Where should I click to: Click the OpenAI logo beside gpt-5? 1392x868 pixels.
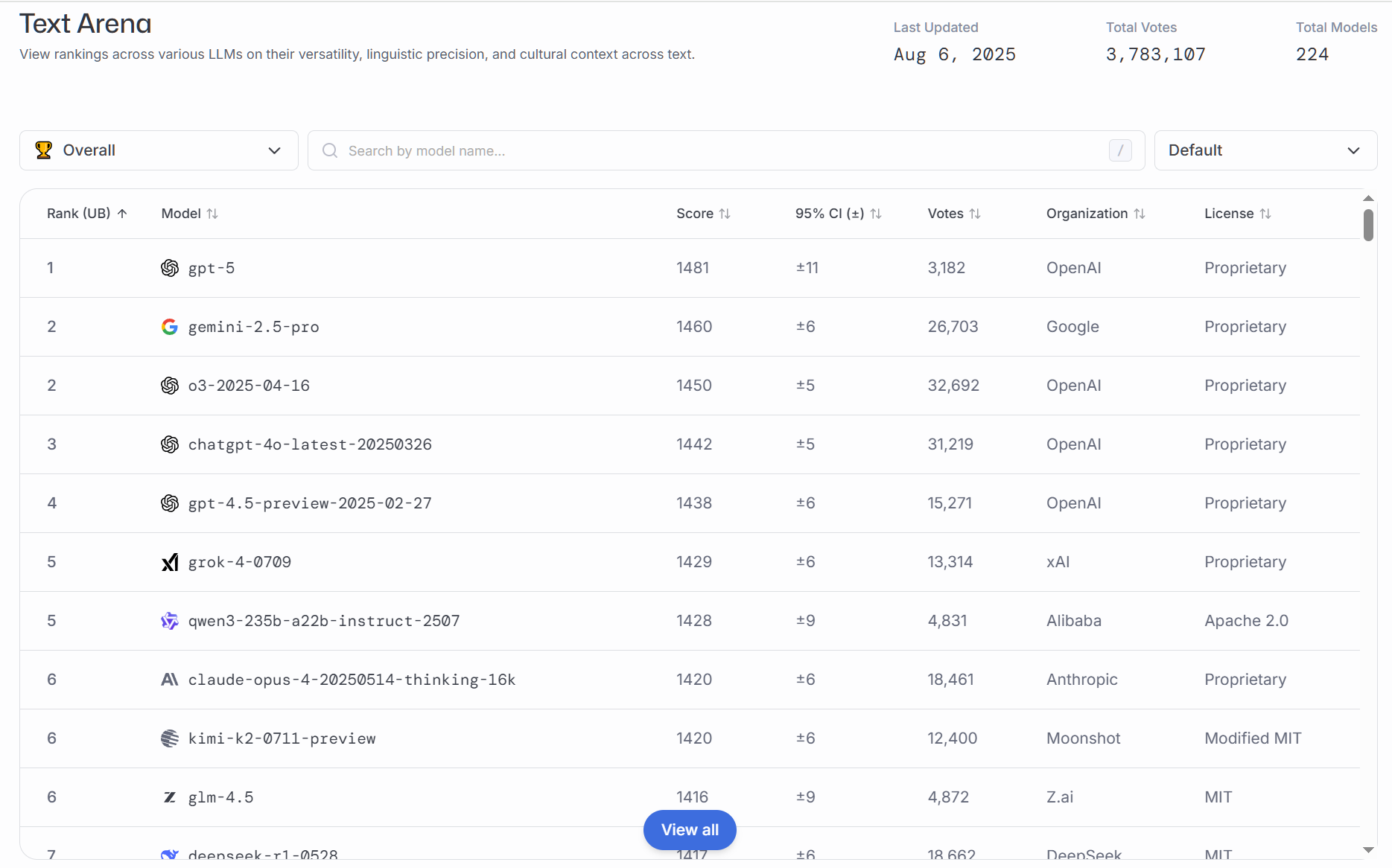pos(170,268)
